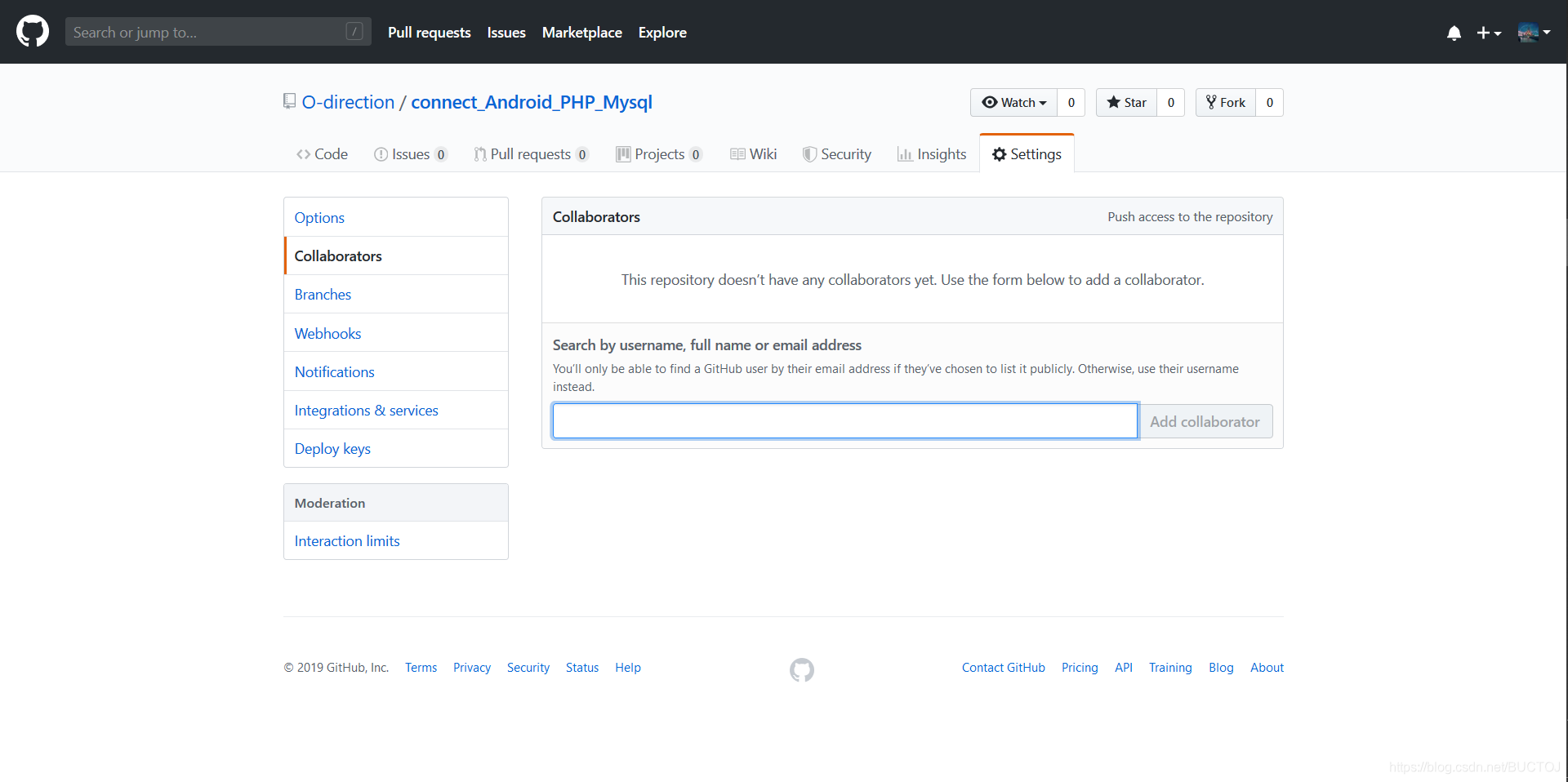Open Issues in top navigation bar
This screenshot has width=1568, height=782.
[x=506, y=33]
